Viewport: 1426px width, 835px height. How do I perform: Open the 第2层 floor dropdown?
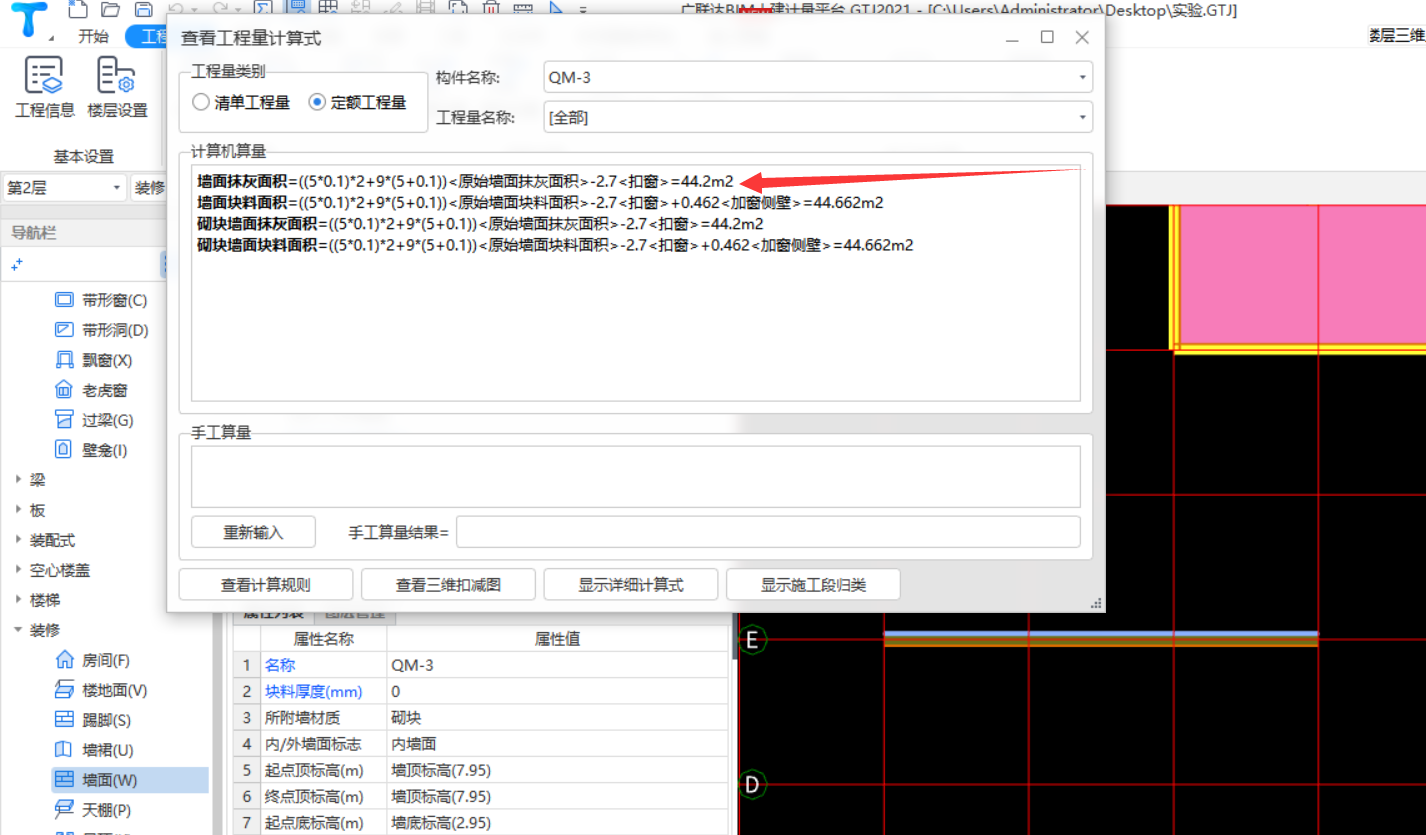pos(64,187)
